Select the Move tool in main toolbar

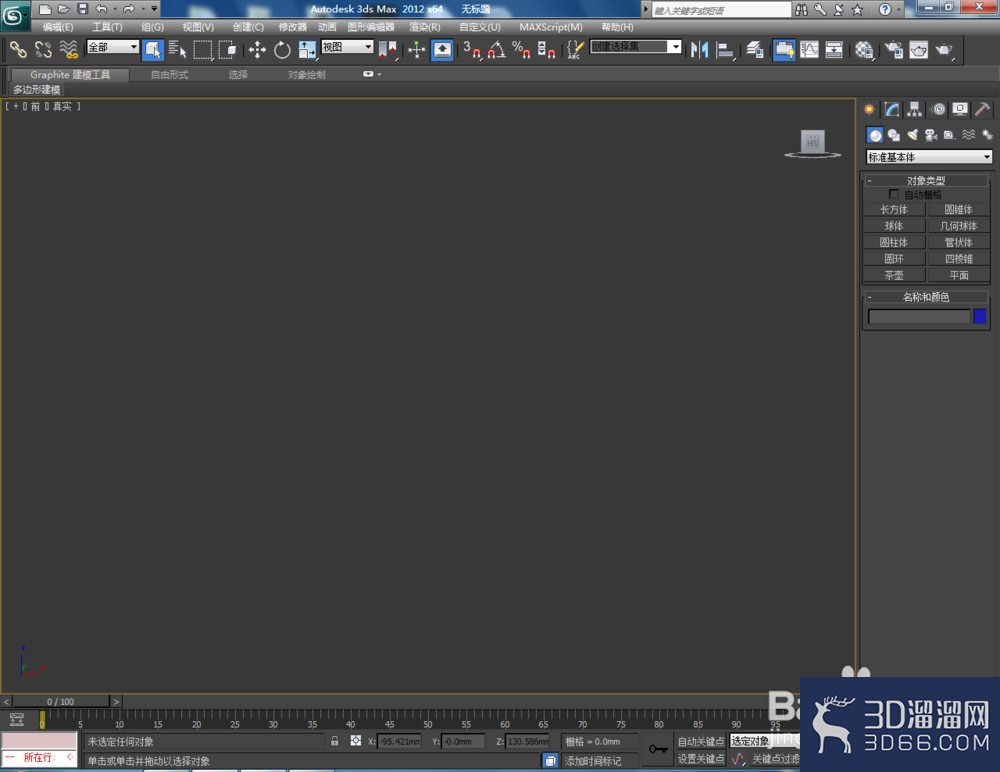tap(257, 50)
